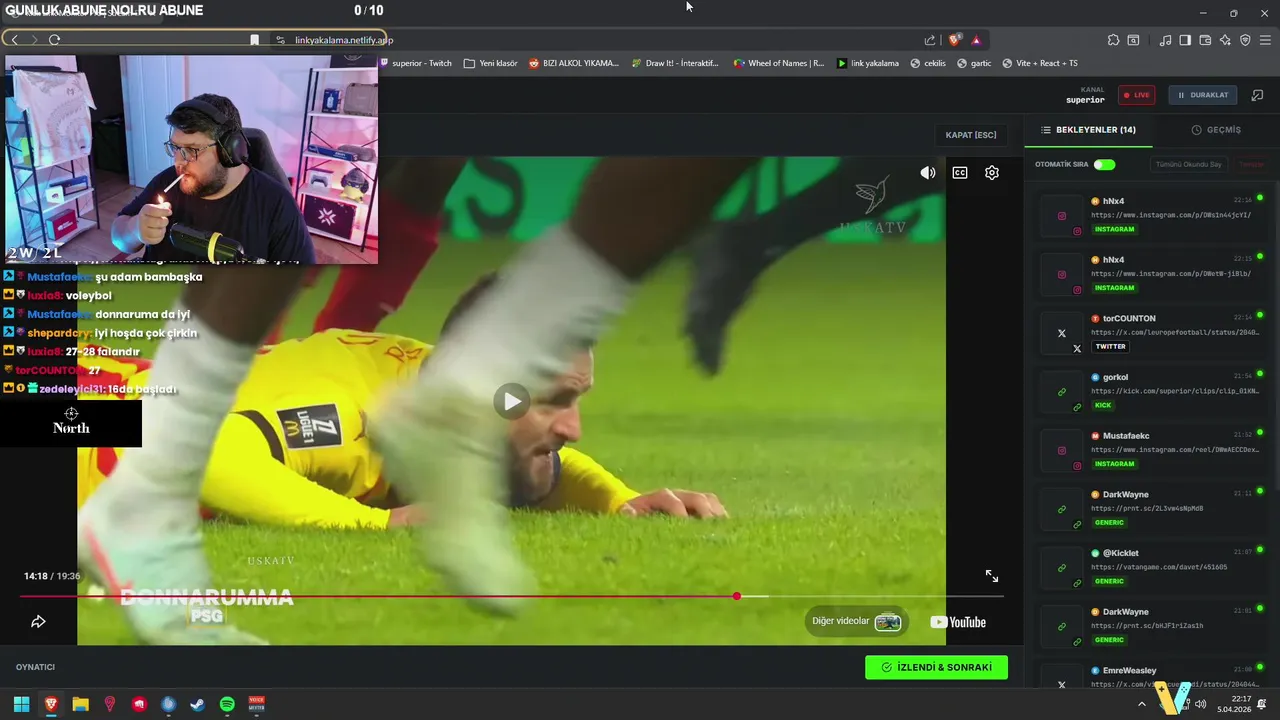Click the share icon in address bar
This screenshot has width=1280, height=720.
(x=930, y=40)
